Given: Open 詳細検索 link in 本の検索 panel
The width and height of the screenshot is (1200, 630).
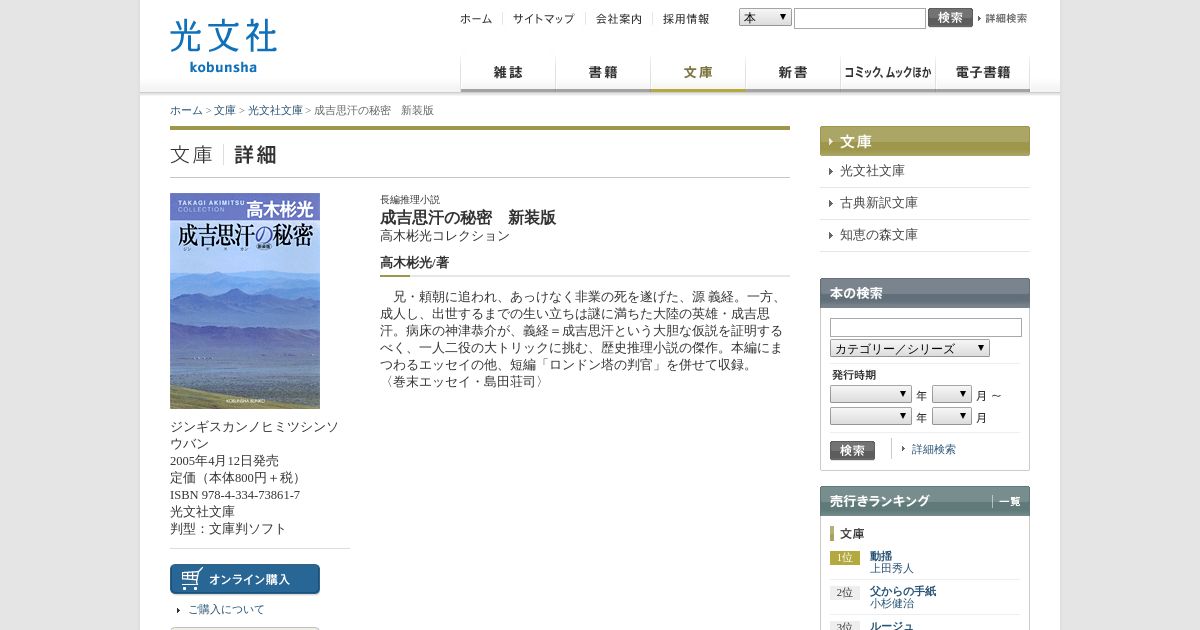Looking at the screenshot, I should [934, 450].
